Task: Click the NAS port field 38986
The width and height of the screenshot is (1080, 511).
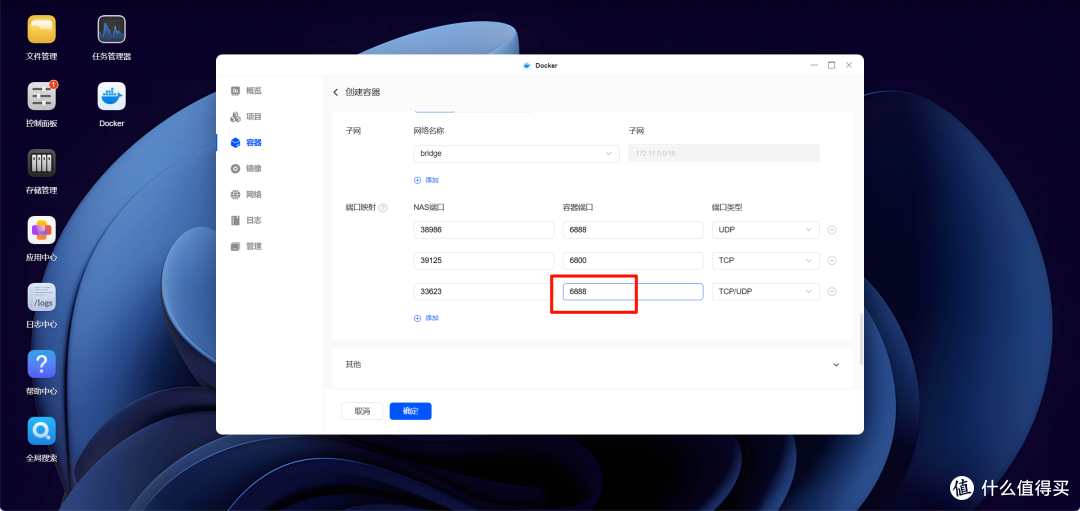Action: [484, 230]
